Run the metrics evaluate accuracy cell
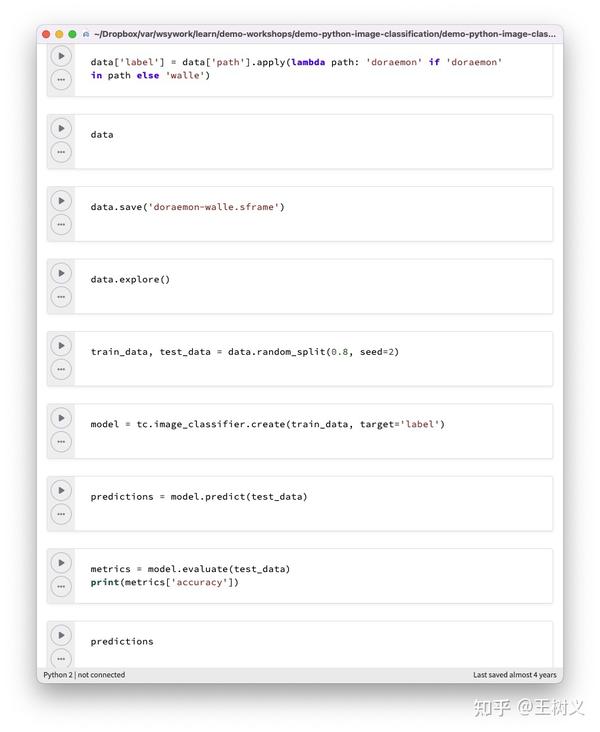This screenshot has width=600, height=732. (61, 563)
